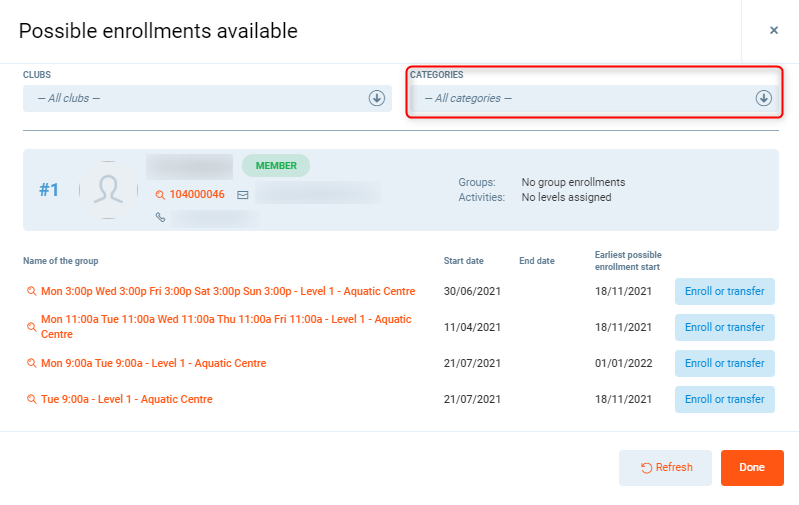Enroll in group starting 11/04/2021
Image resolution: width=799 pixels, height=505 pixels.
click(x=724, y=327)
